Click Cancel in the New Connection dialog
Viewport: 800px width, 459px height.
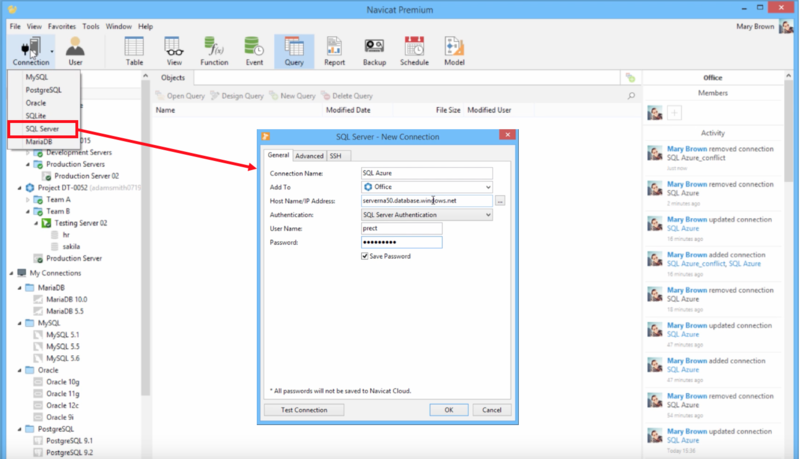492,410
